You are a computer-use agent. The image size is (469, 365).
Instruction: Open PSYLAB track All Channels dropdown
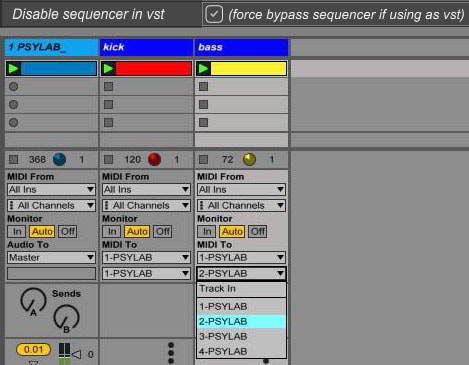(51, 205)
